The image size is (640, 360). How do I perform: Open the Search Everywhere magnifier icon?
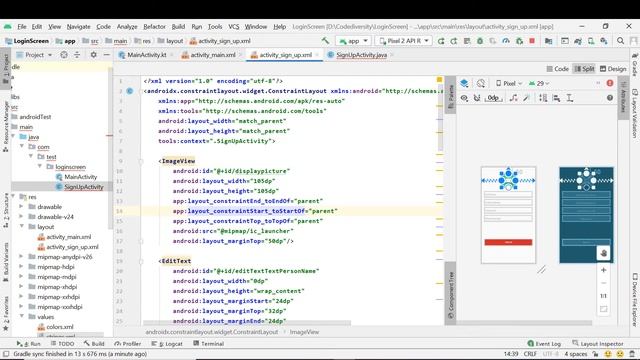point(620,41)
